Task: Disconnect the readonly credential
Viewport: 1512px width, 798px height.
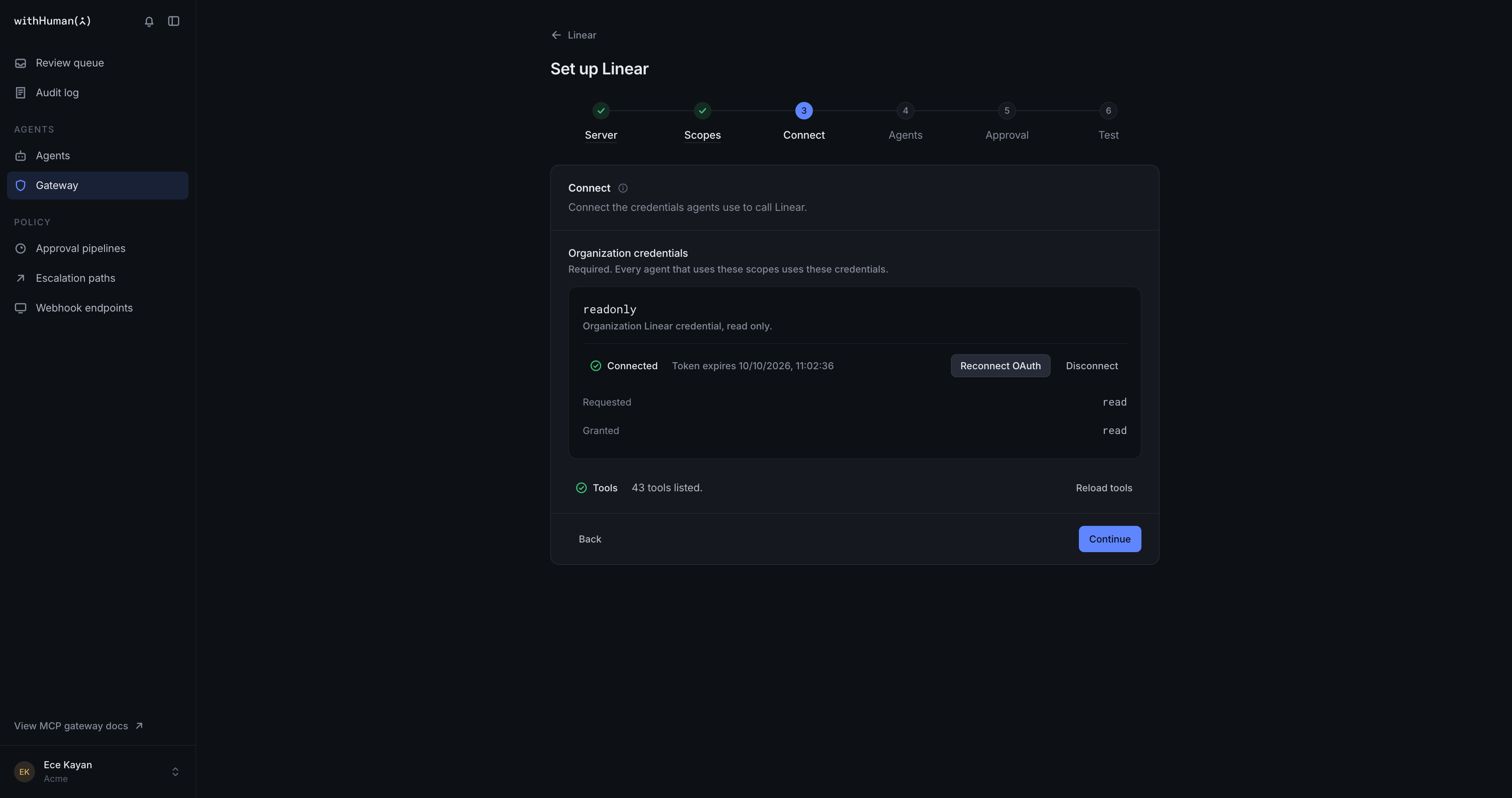Action: pos(1092,366)
